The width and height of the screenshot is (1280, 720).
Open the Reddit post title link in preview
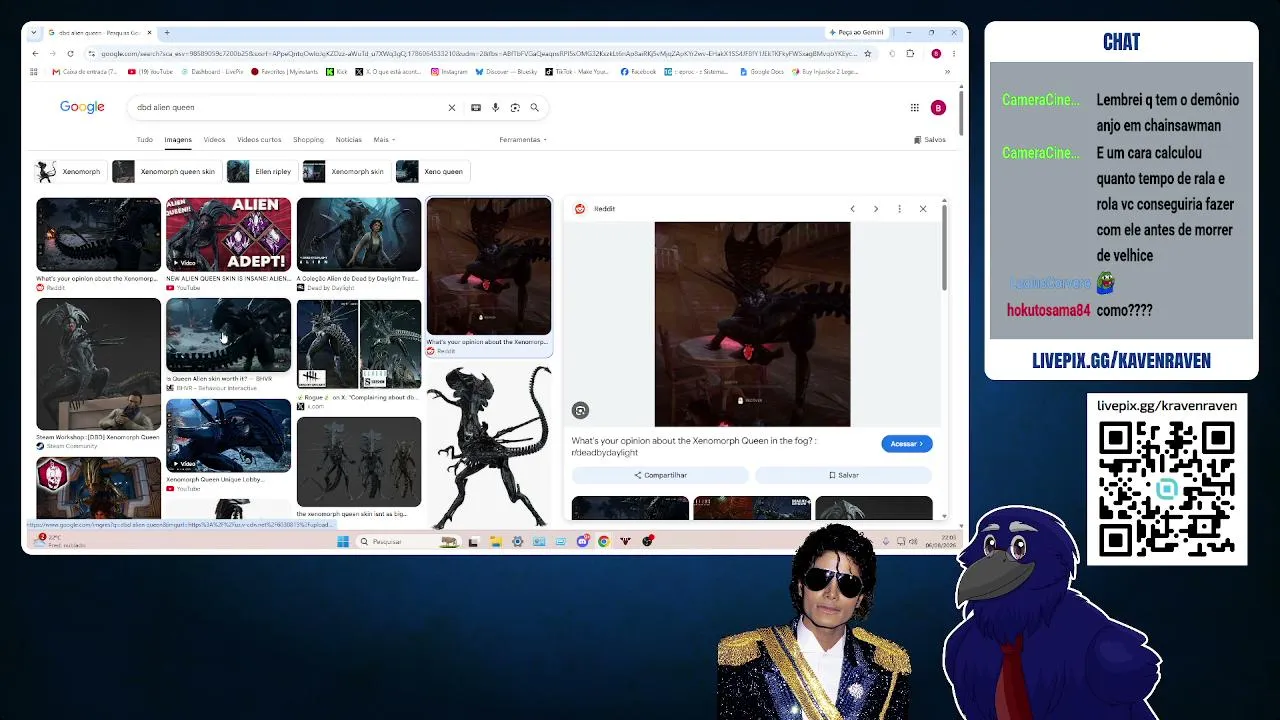(694, 446)
